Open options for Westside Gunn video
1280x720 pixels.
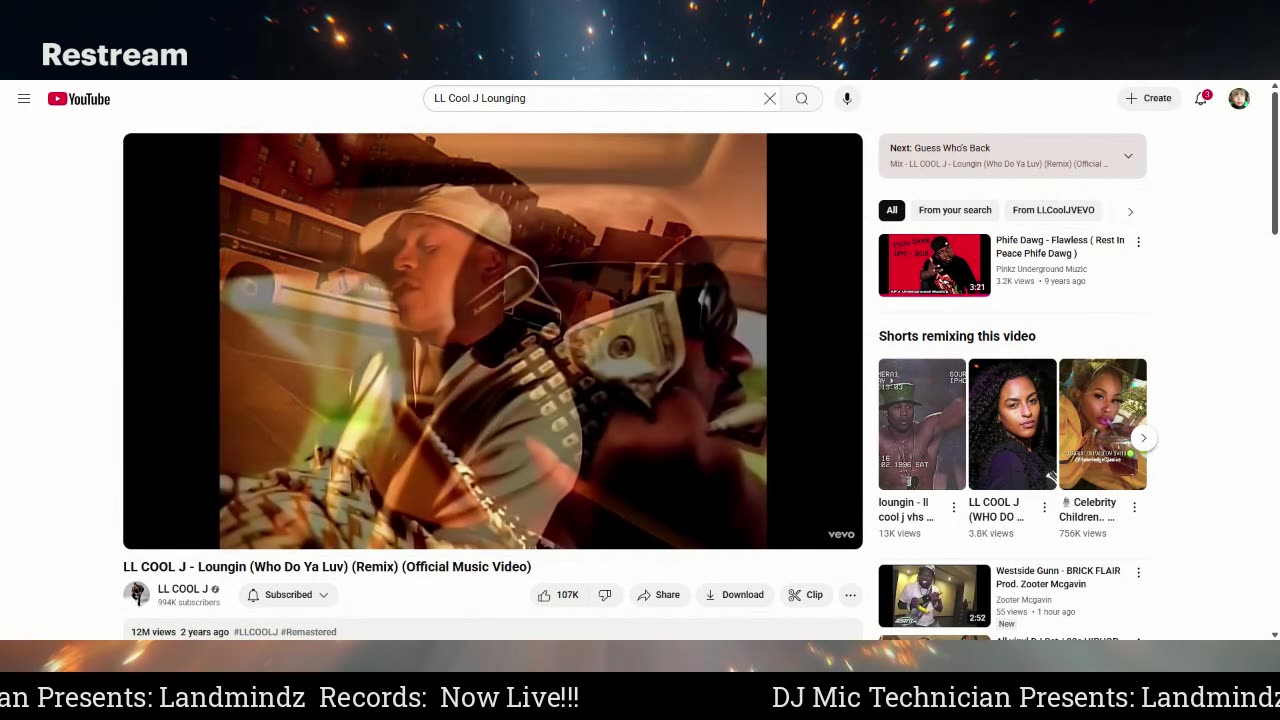point(1138,573)
